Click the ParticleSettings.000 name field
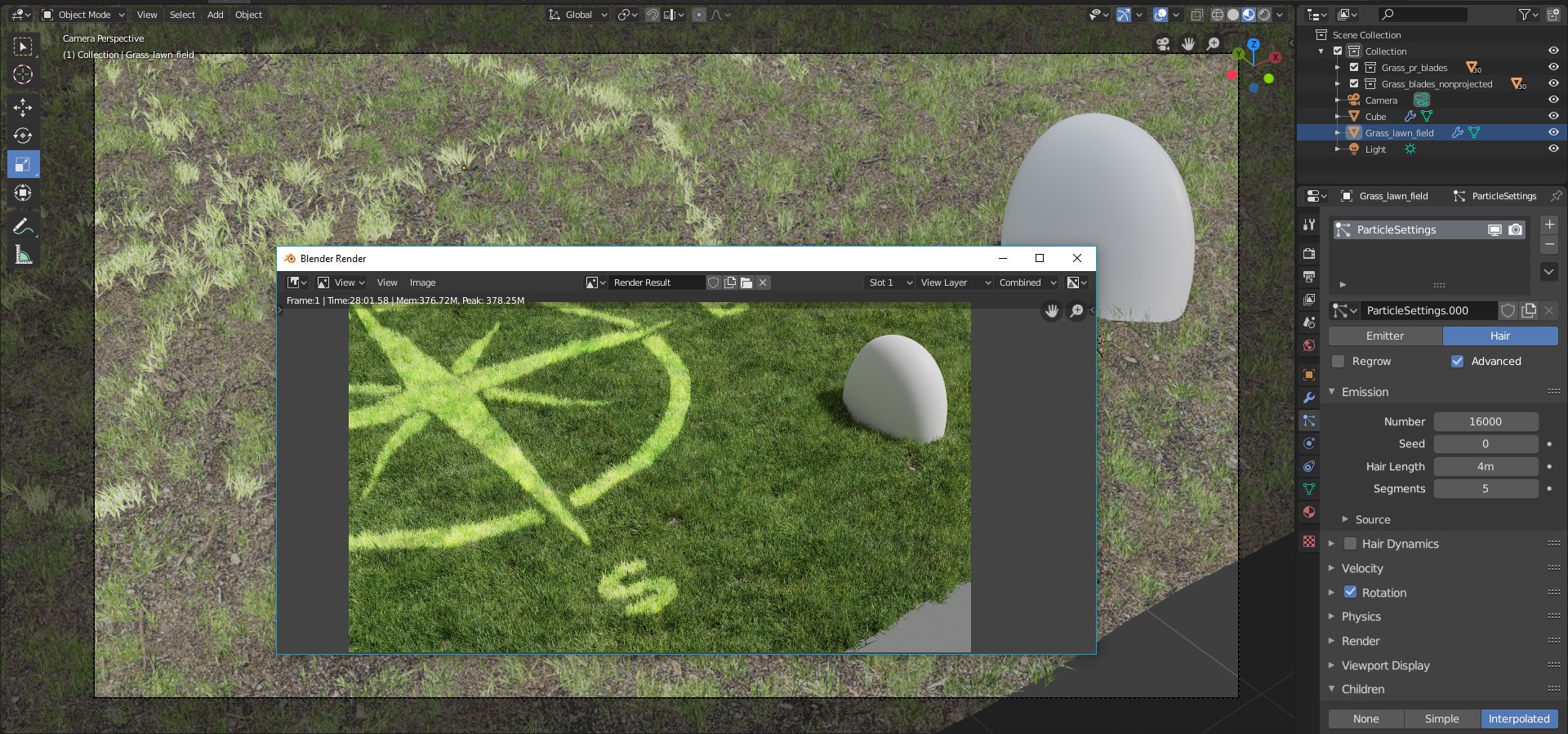Viewport: 1568px width, 734px height. coord(1429,310)
